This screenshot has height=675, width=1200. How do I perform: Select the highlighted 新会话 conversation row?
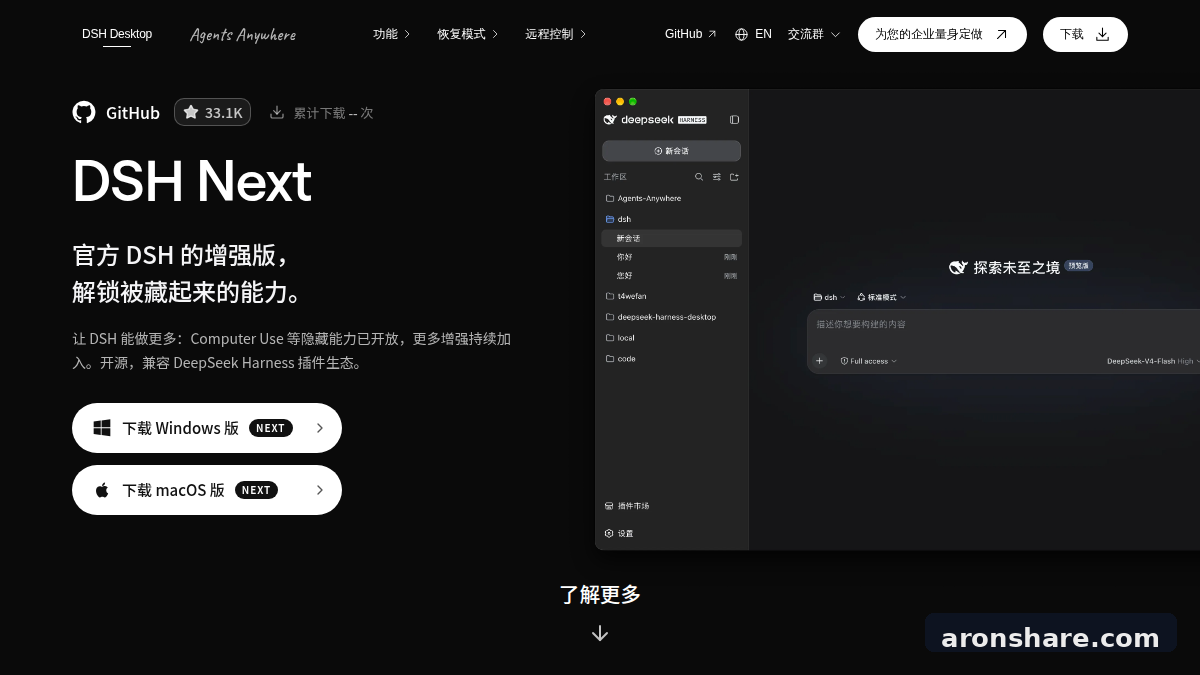click(672, 238)
